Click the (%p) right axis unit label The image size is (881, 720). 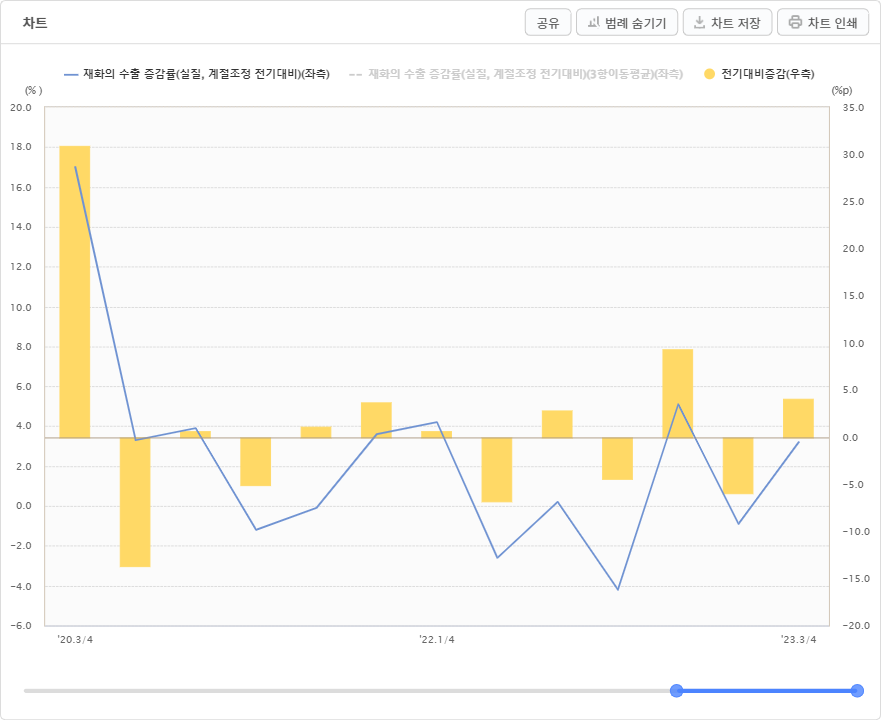coord(842,90)
